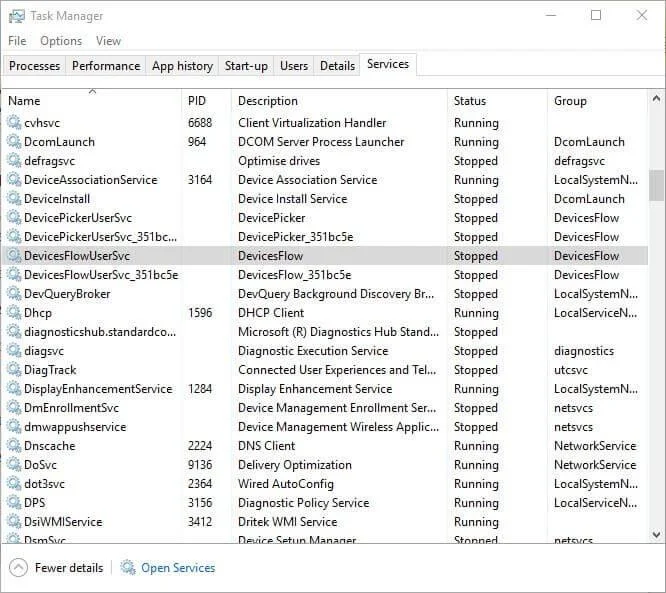Click the gear icon beside dot3svc
Image resolution: width=666 pixels, height=593 pixels.
pos(14,483)
